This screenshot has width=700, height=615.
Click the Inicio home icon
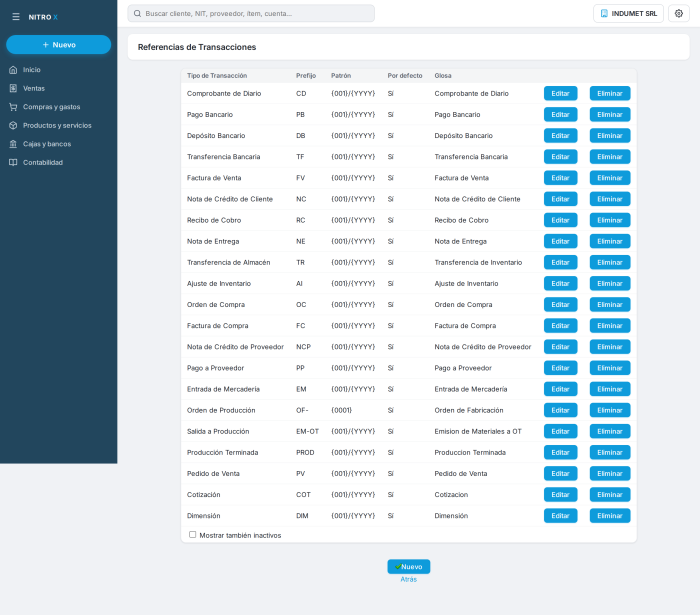pyautogui.click(x=13, y=70)
